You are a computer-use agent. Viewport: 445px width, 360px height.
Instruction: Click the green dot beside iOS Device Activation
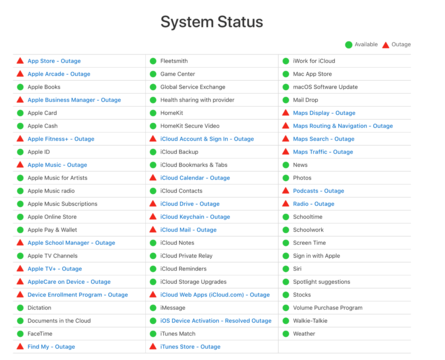tap(153, 321)
